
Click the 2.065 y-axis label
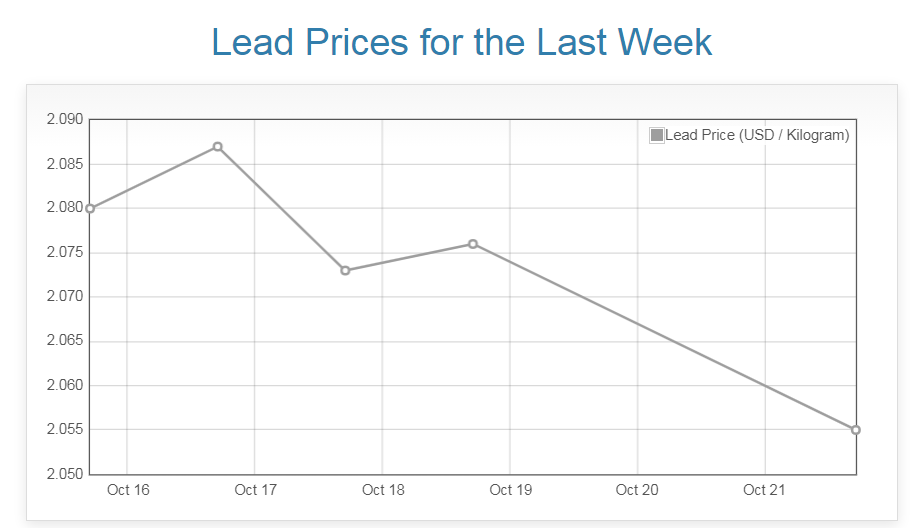pos(65,341)
